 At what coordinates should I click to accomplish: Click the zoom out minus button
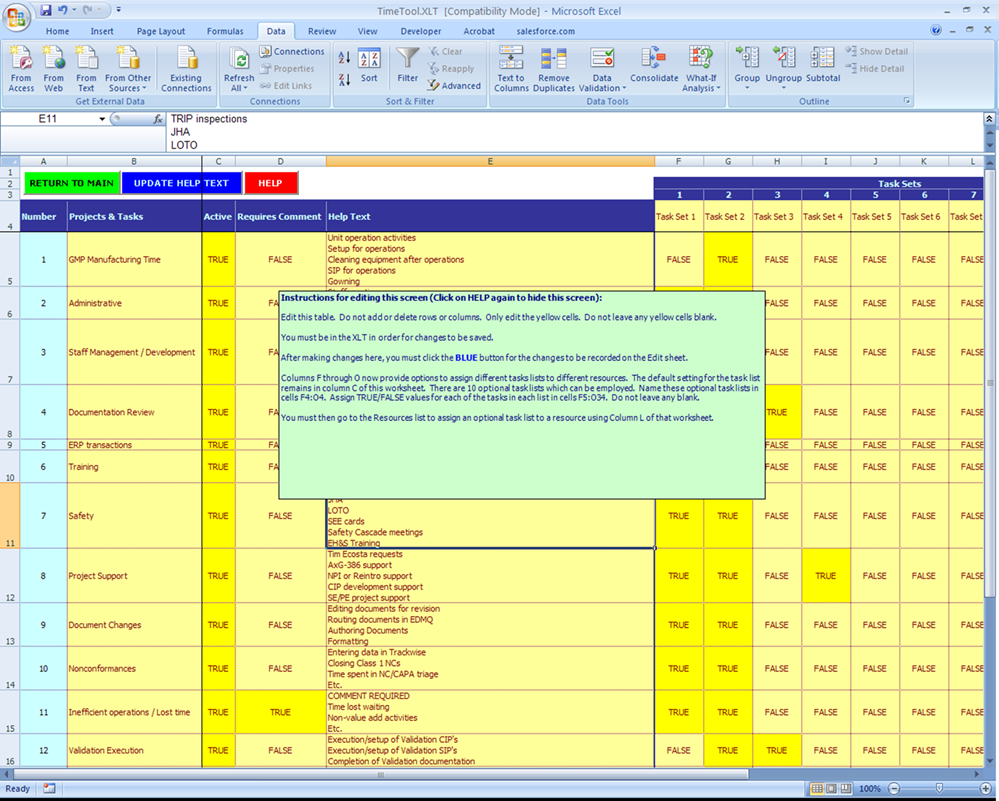894,789
